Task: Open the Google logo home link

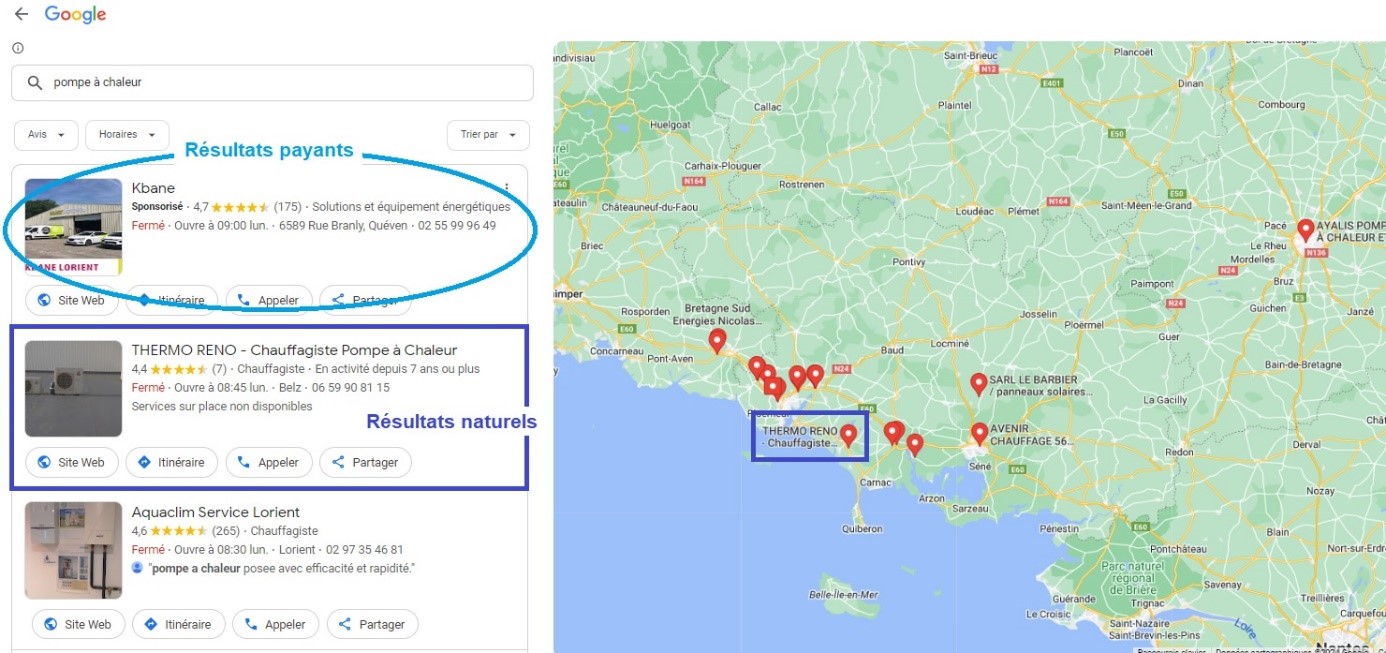Action: 75,15
